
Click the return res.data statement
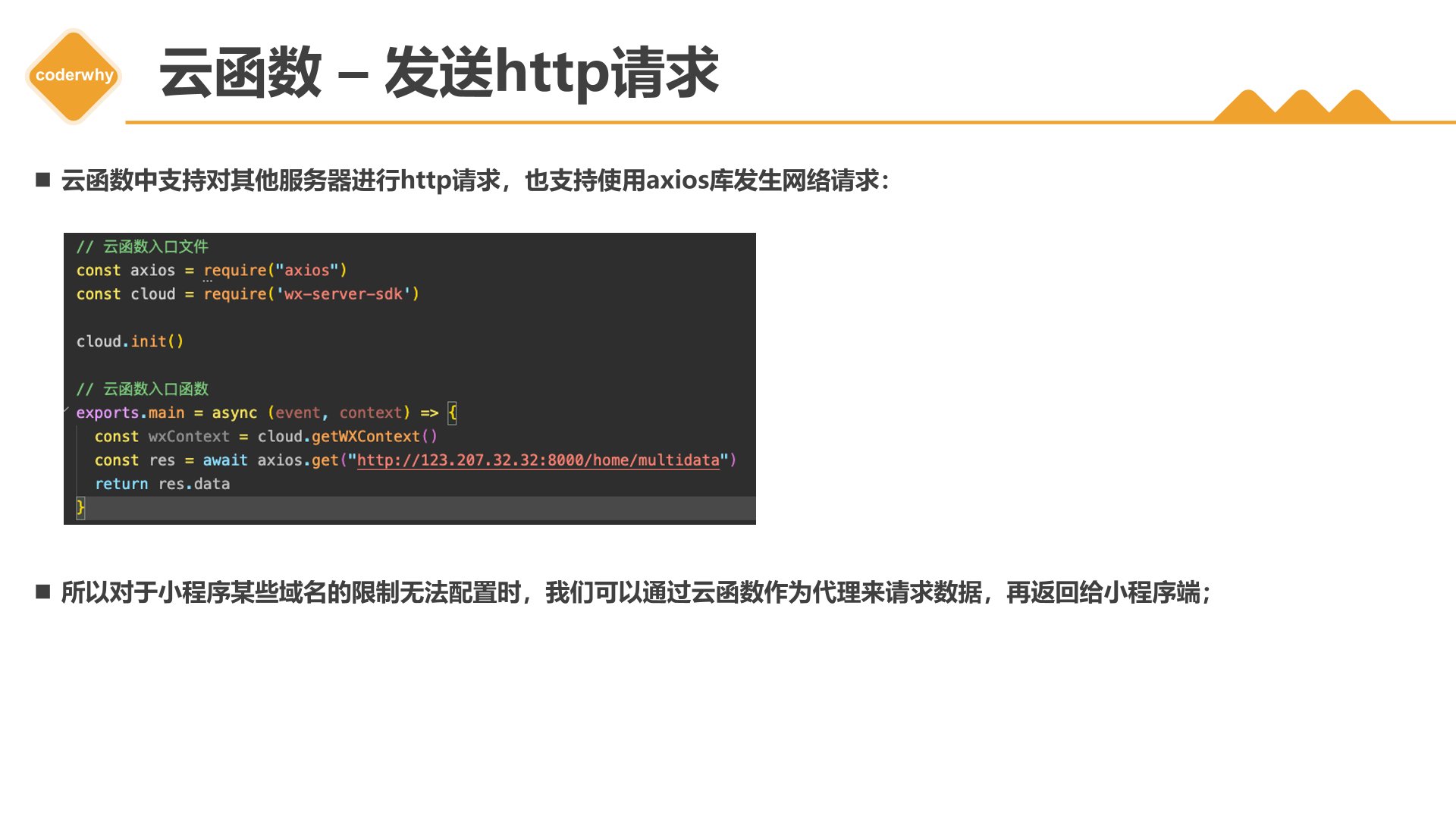click(162, 484)
